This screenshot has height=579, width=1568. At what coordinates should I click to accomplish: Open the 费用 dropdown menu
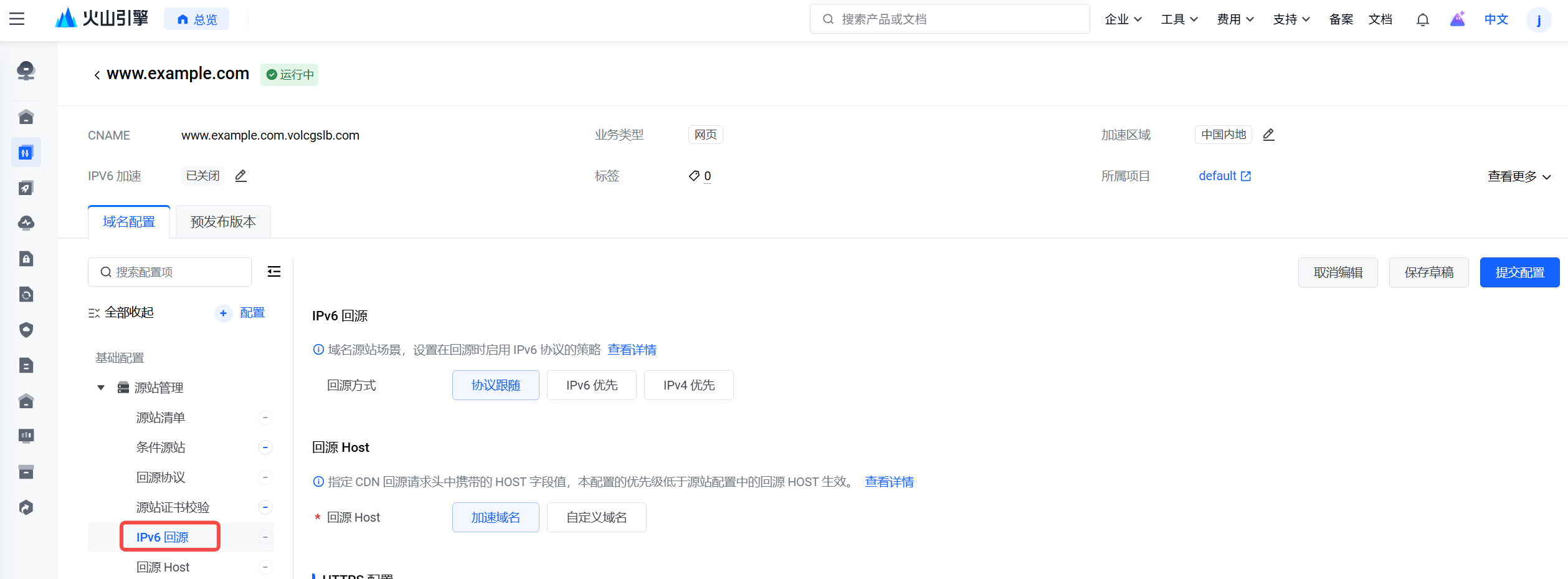(x=1235, y=19)
